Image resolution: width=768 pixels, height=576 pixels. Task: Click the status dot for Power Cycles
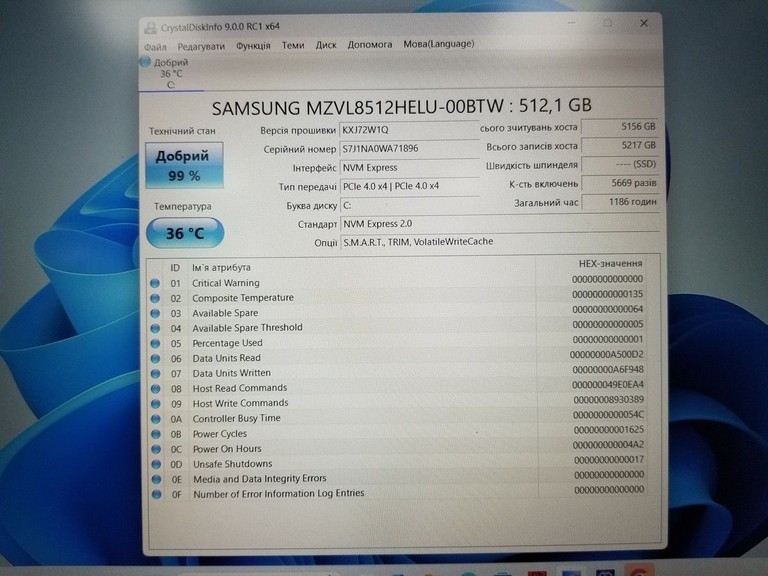[156, 434]
